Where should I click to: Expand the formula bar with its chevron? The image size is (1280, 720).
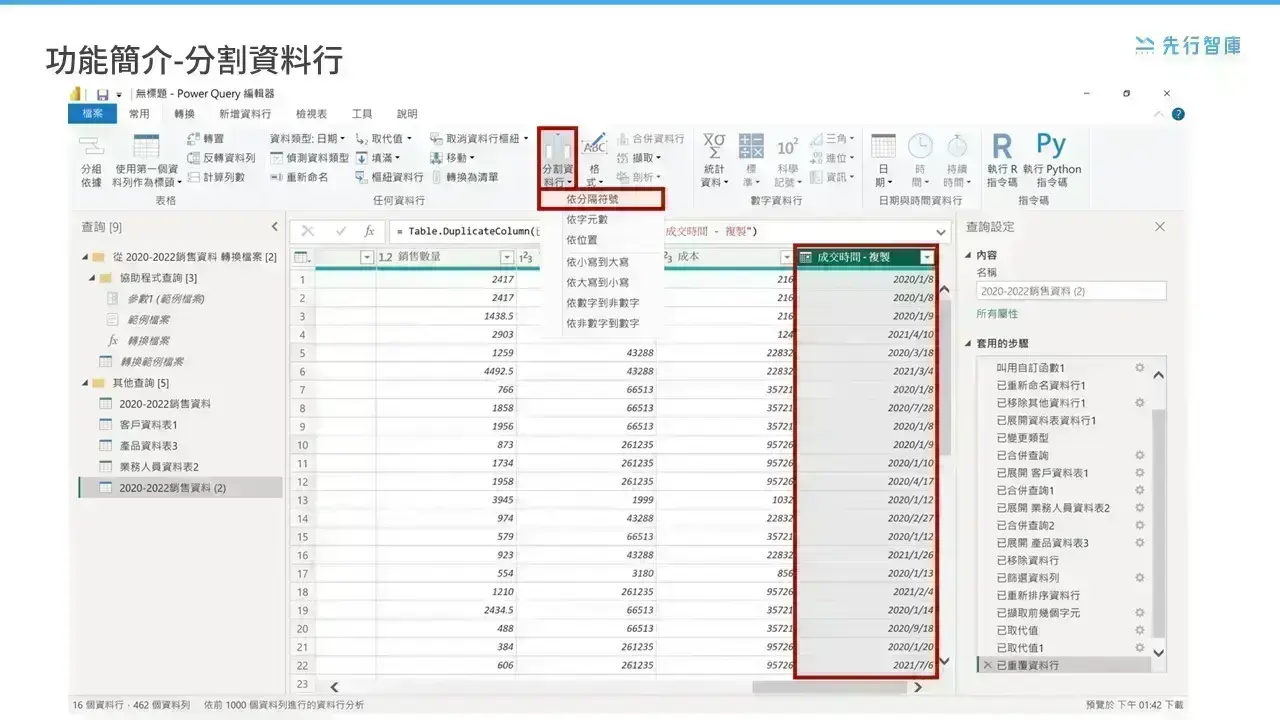[x=940, y=232]
